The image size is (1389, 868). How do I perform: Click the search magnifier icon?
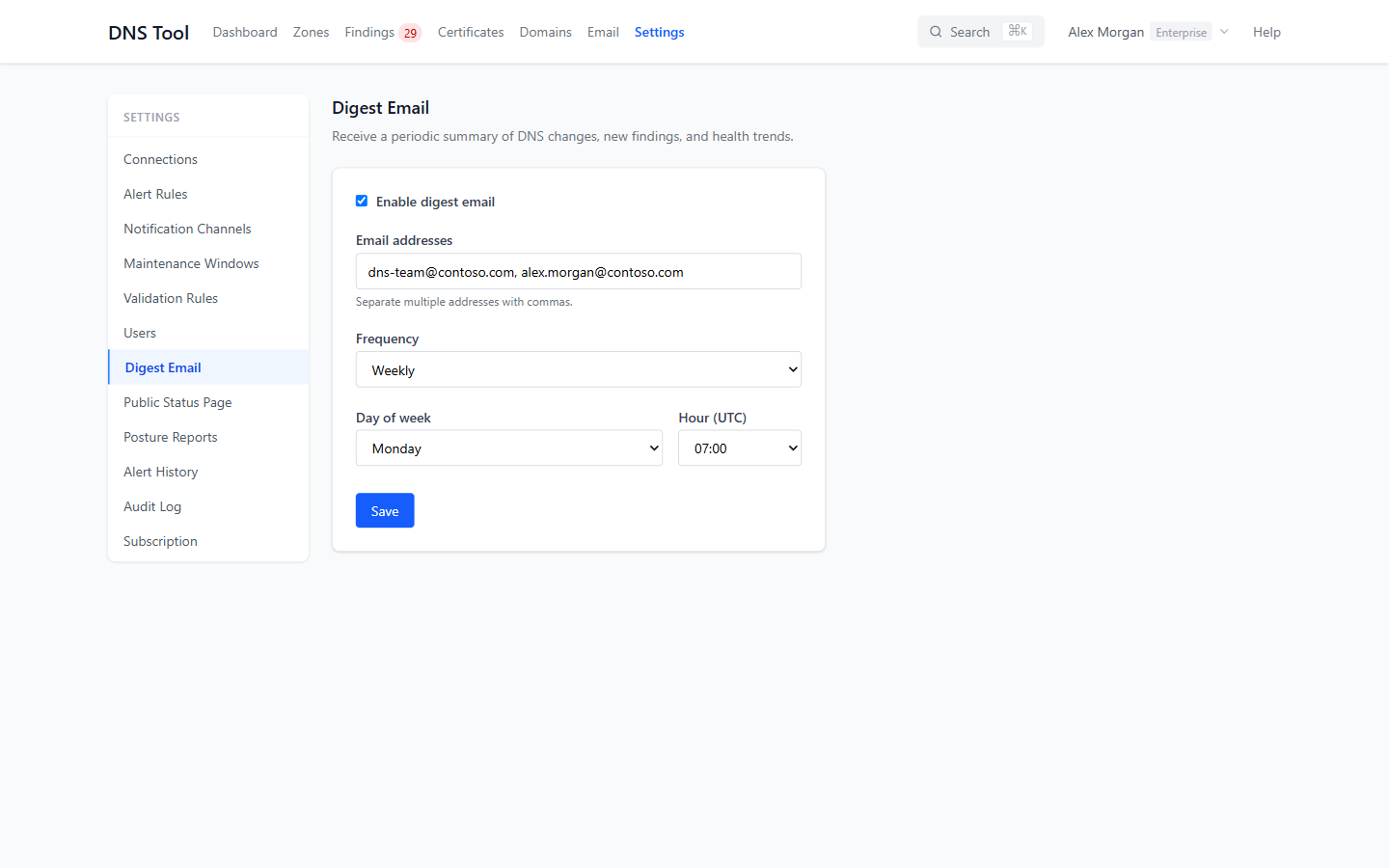pos(936,32)
